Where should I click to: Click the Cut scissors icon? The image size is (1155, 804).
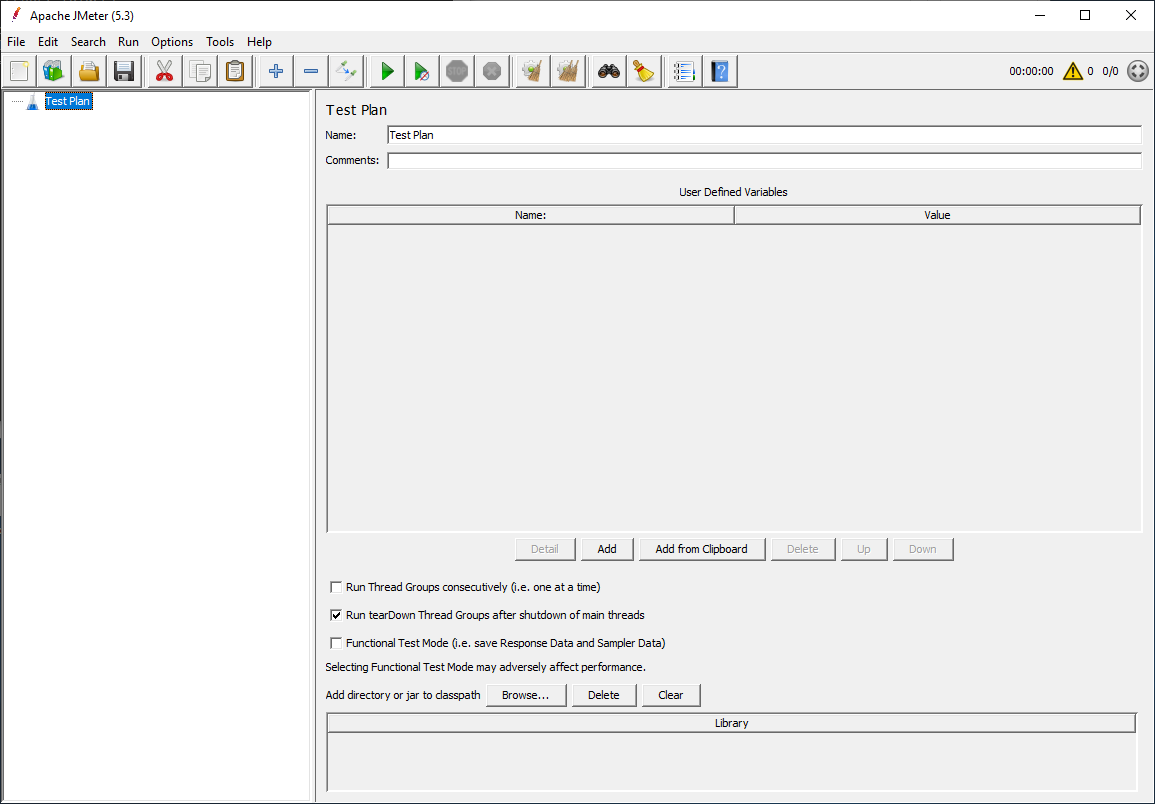pos(164,71)
